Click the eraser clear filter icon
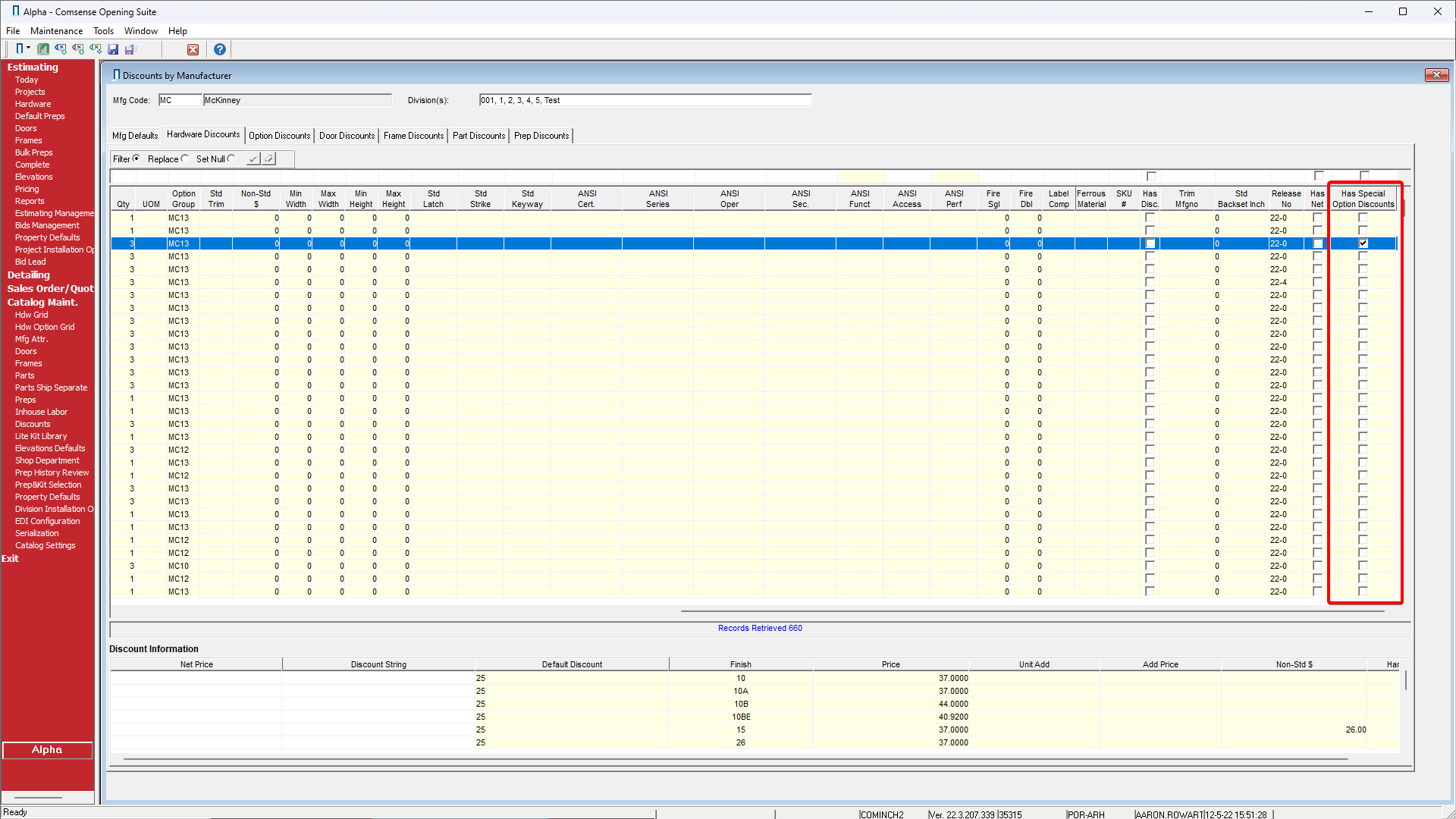1456x819 pixels. [269, 159]
